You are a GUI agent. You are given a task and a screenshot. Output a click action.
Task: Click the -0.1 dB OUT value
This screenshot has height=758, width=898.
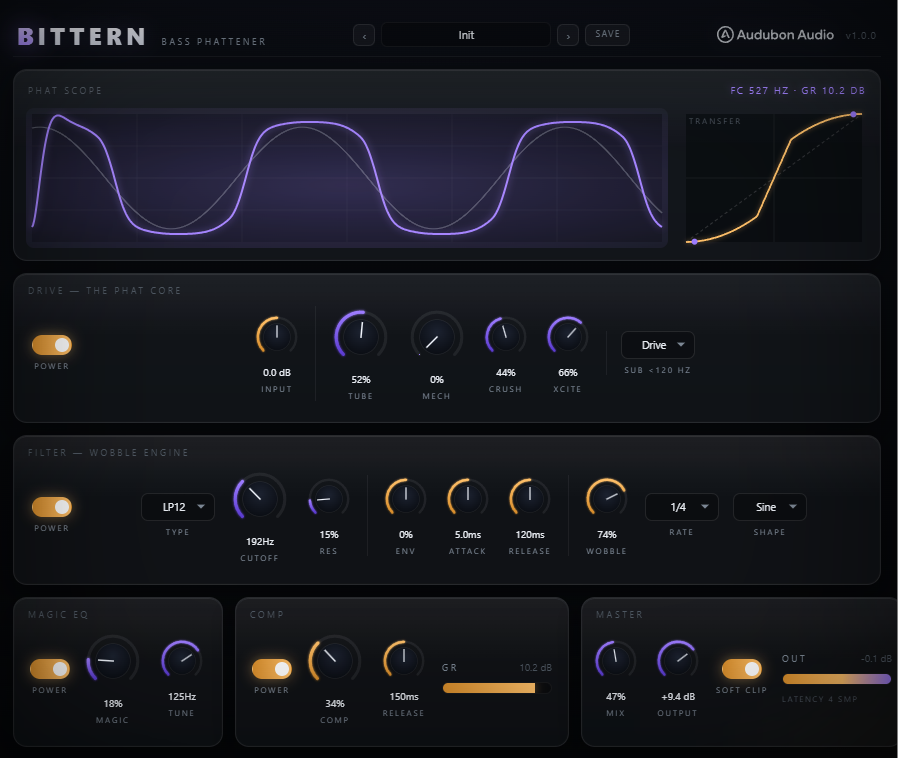click(x=876, y=658)
